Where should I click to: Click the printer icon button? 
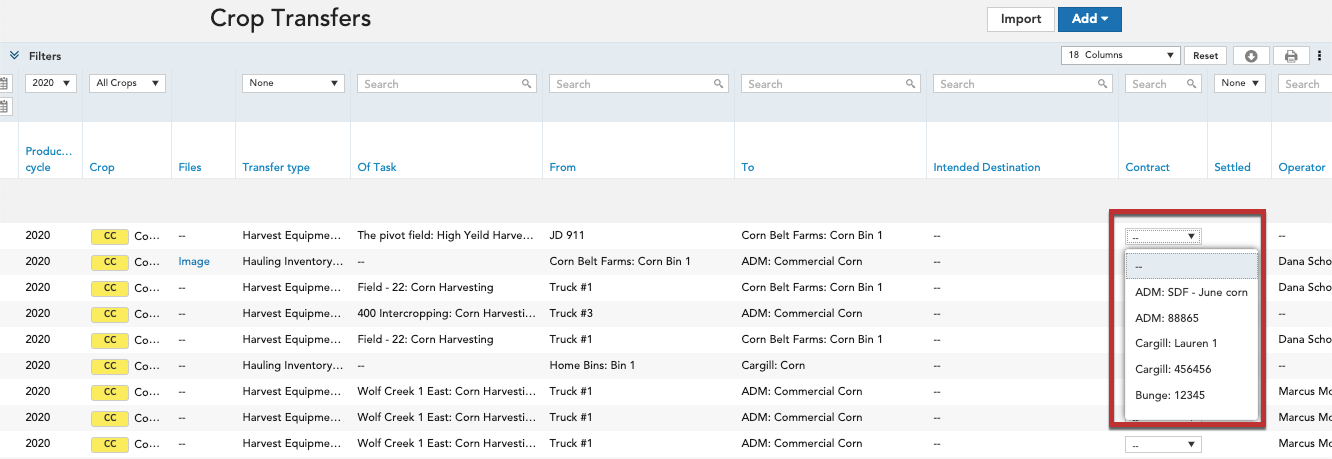1291,56
